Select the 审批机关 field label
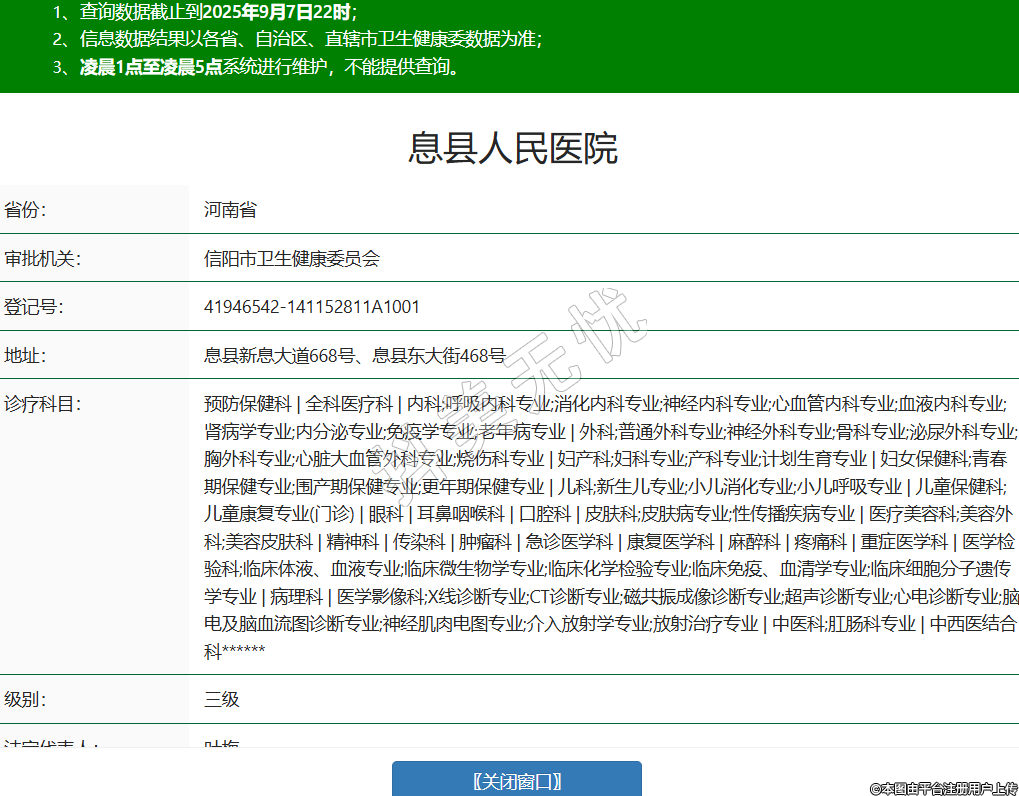The width and height of the screenshot is (1019, 796). (x=42, y=259)
